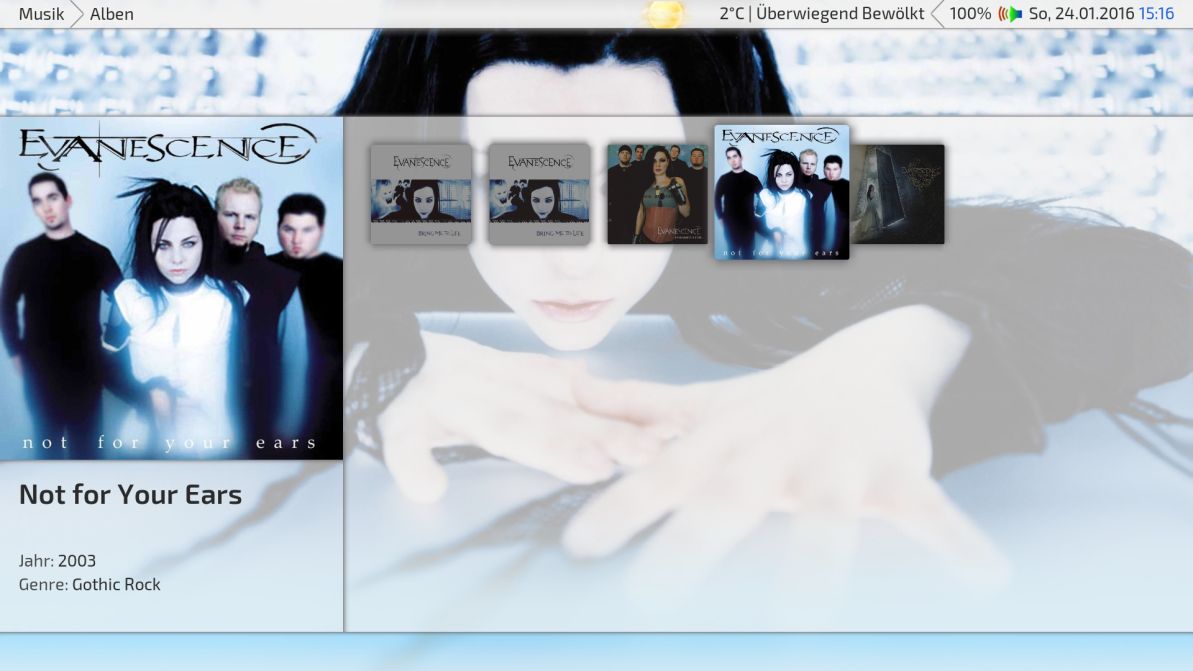Click the clock showing 15:16
Screen dimensions: 1193x671
click(x=1156, y=14)
